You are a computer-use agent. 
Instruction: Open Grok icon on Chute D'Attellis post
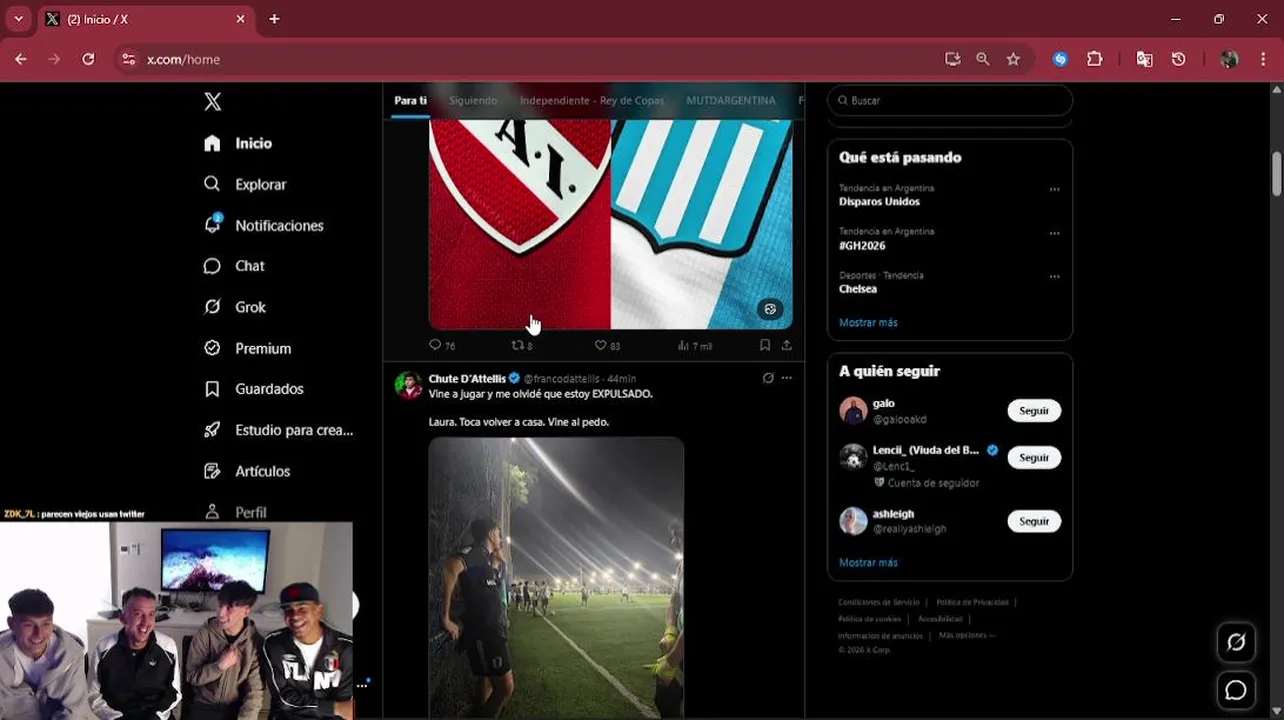point(768,378)
